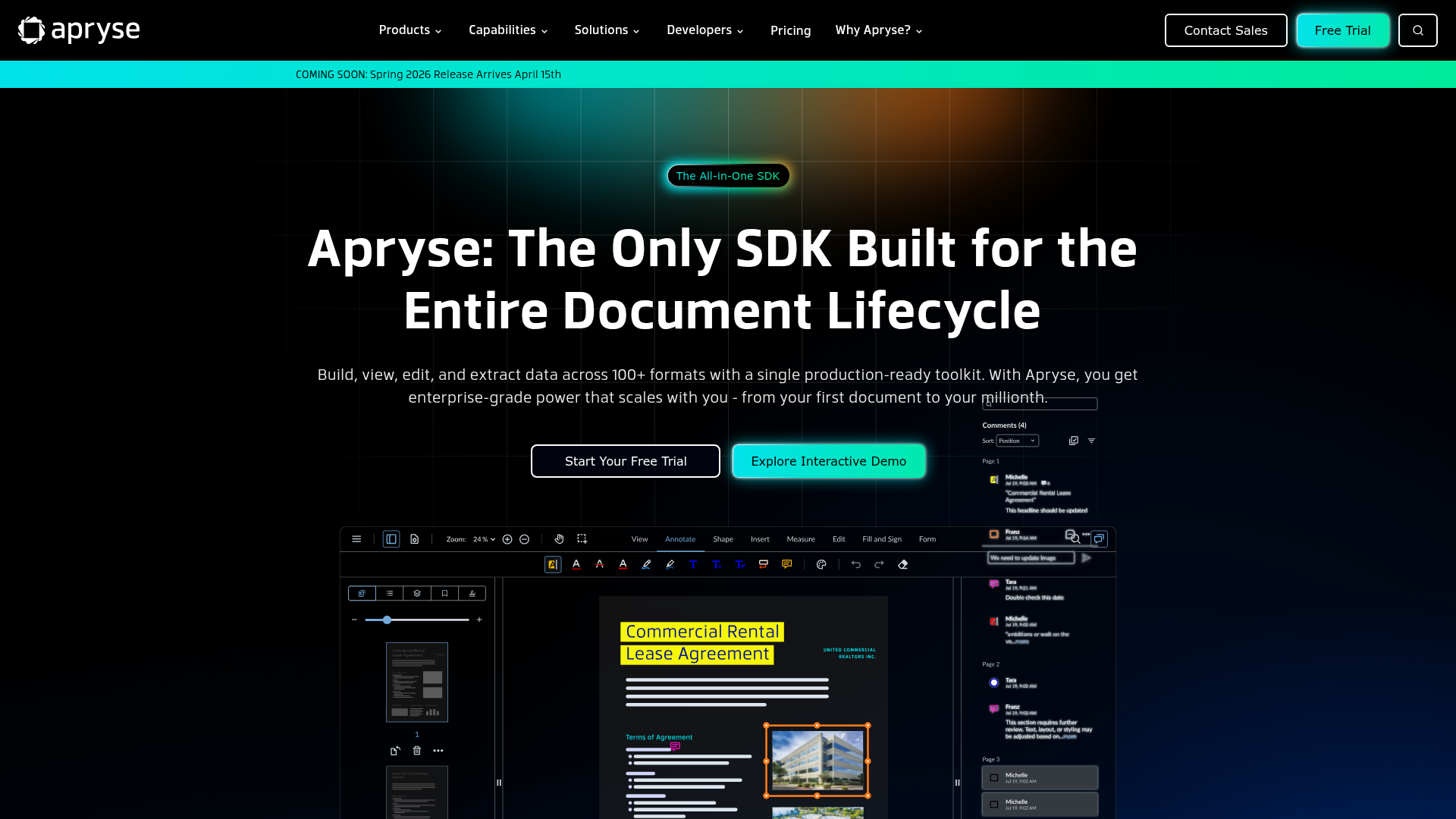Click the search icon in the top navigation
This screenshot has width=1456, height=819.
(x=1417, y=30)
